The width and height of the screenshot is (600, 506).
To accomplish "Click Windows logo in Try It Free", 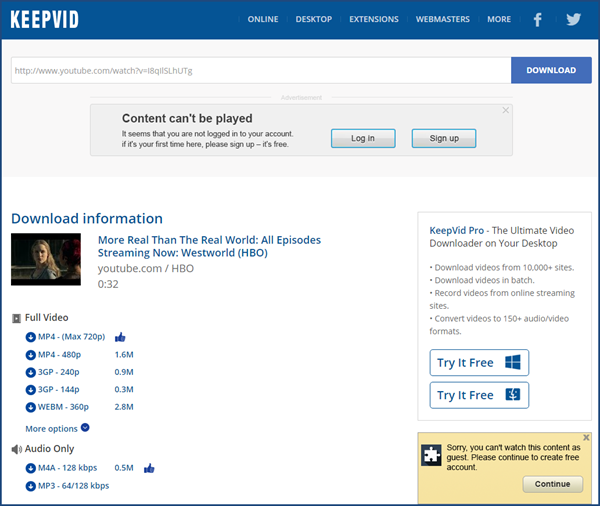I will 513,362.
